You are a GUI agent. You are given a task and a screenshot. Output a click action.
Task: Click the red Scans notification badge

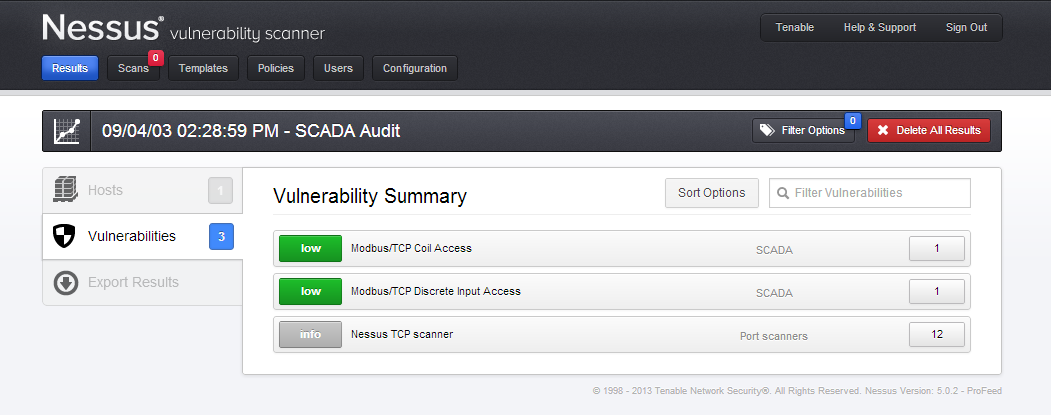156,58
